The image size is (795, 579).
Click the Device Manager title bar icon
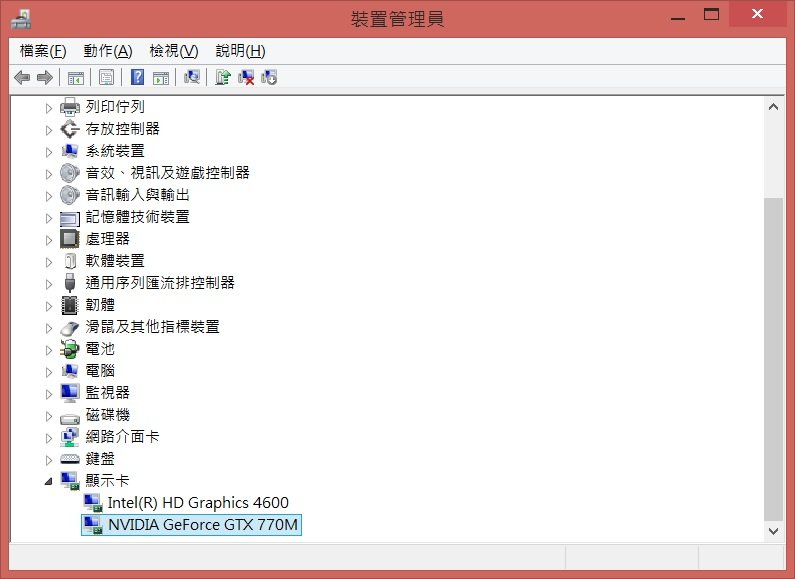[x=21, y=19]
